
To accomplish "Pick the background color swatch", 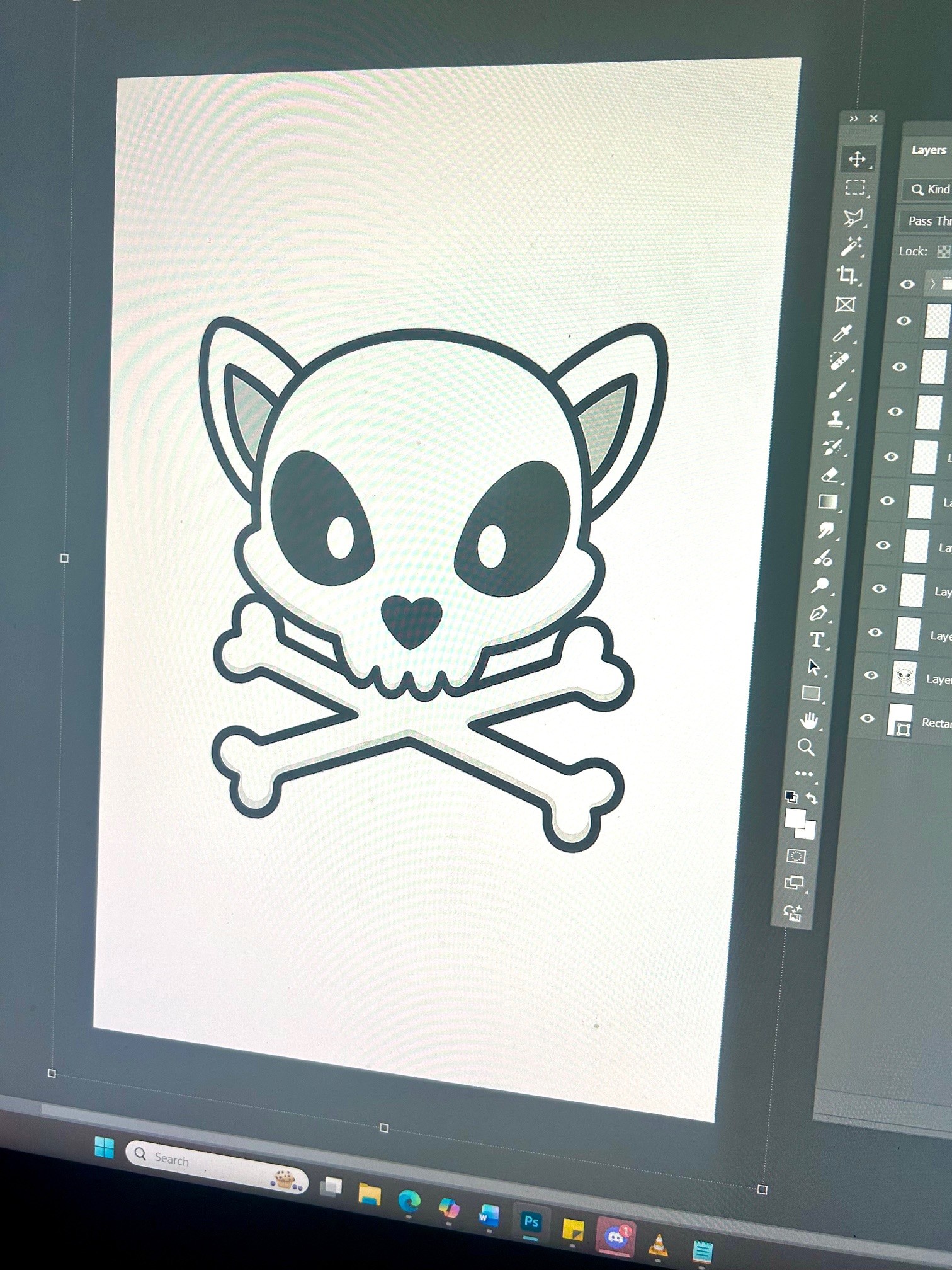I will coord(808,832).
